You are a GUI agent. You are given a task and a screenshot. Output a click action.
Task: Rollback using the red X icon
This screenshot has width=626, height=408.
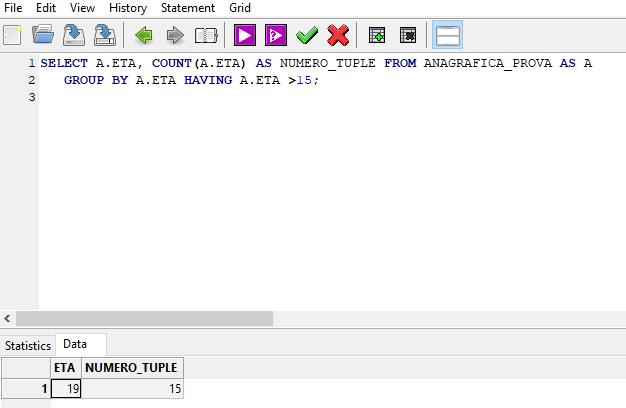click(x=338, y=35)
